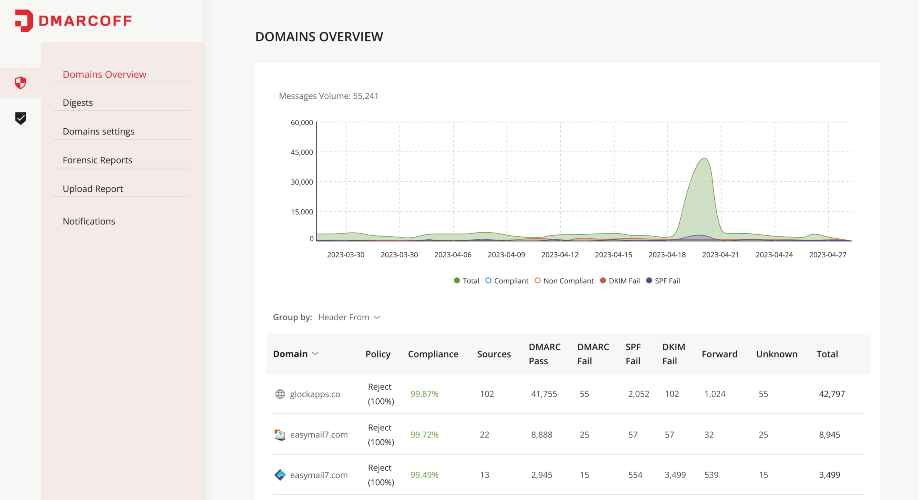Toggle the Total series in chart legend
Screen dimensions: 921x500
[x=467, y=281]
